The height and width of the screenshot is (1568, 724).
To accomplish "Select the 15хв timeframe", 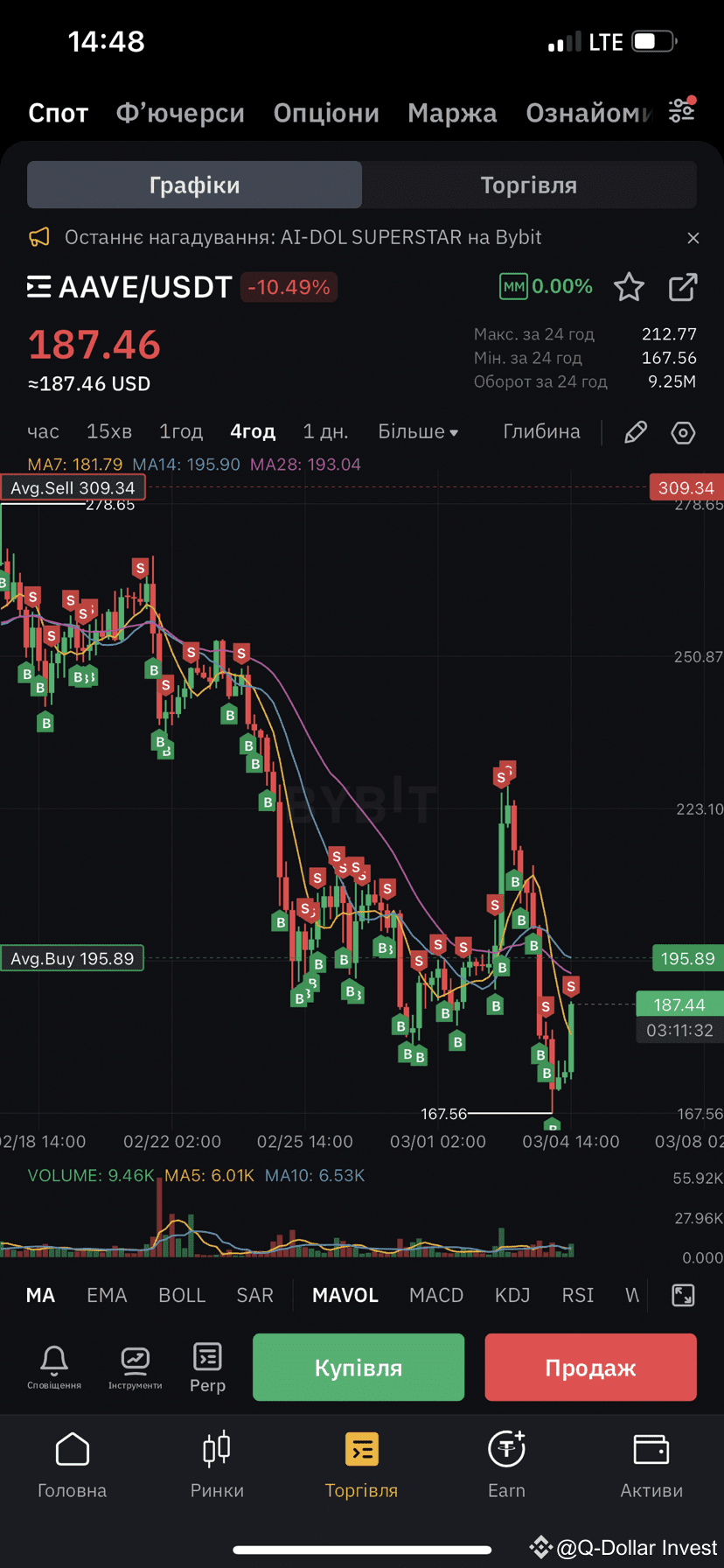I will point(109,431).
